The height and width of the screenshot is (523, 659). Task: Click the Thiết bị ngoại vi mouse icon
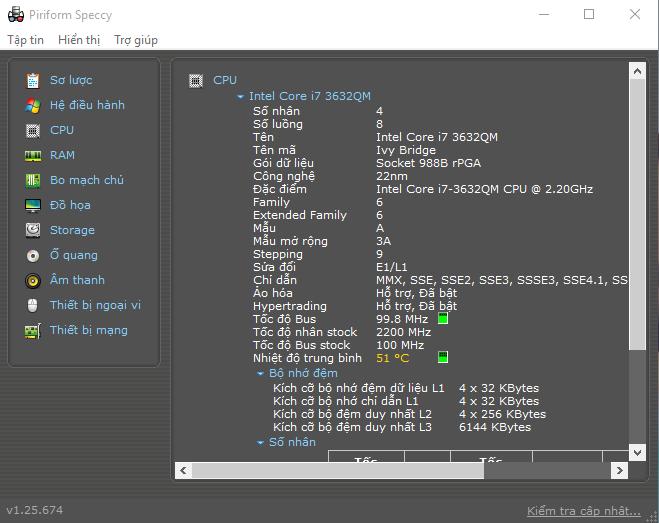tap(33, 305)
